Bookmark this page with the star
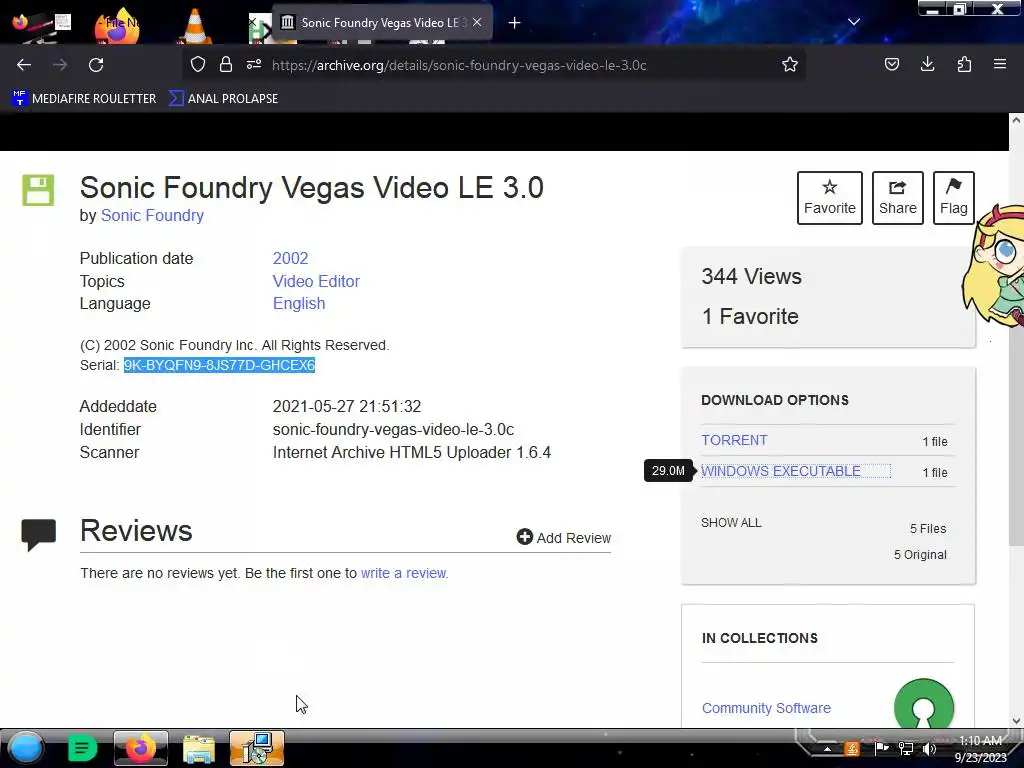Image resolution: width=1024 pixels, height=768 pixels. (790, 64)
